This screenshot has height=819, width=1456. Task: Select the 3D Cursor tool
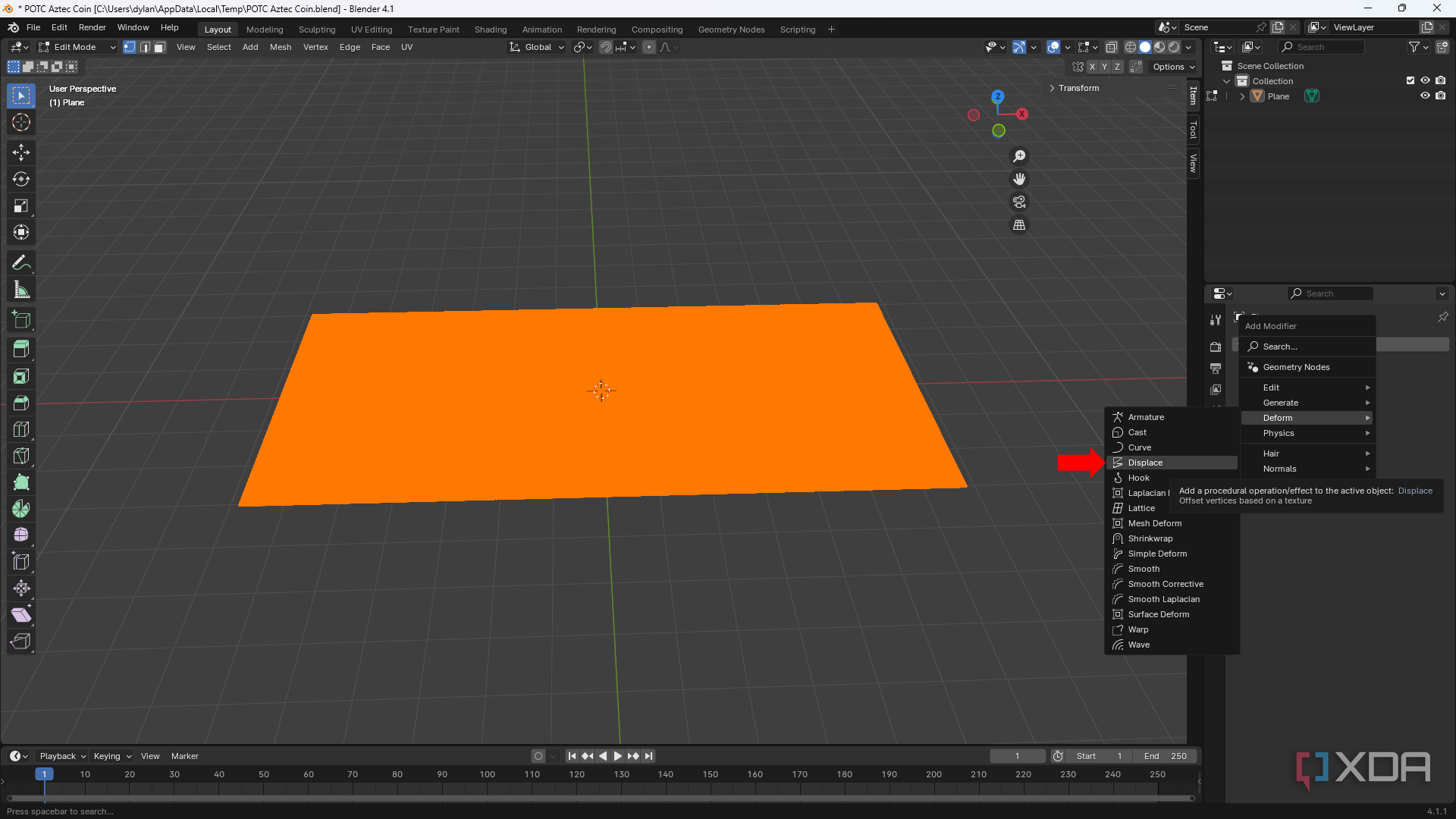point(20,122)
